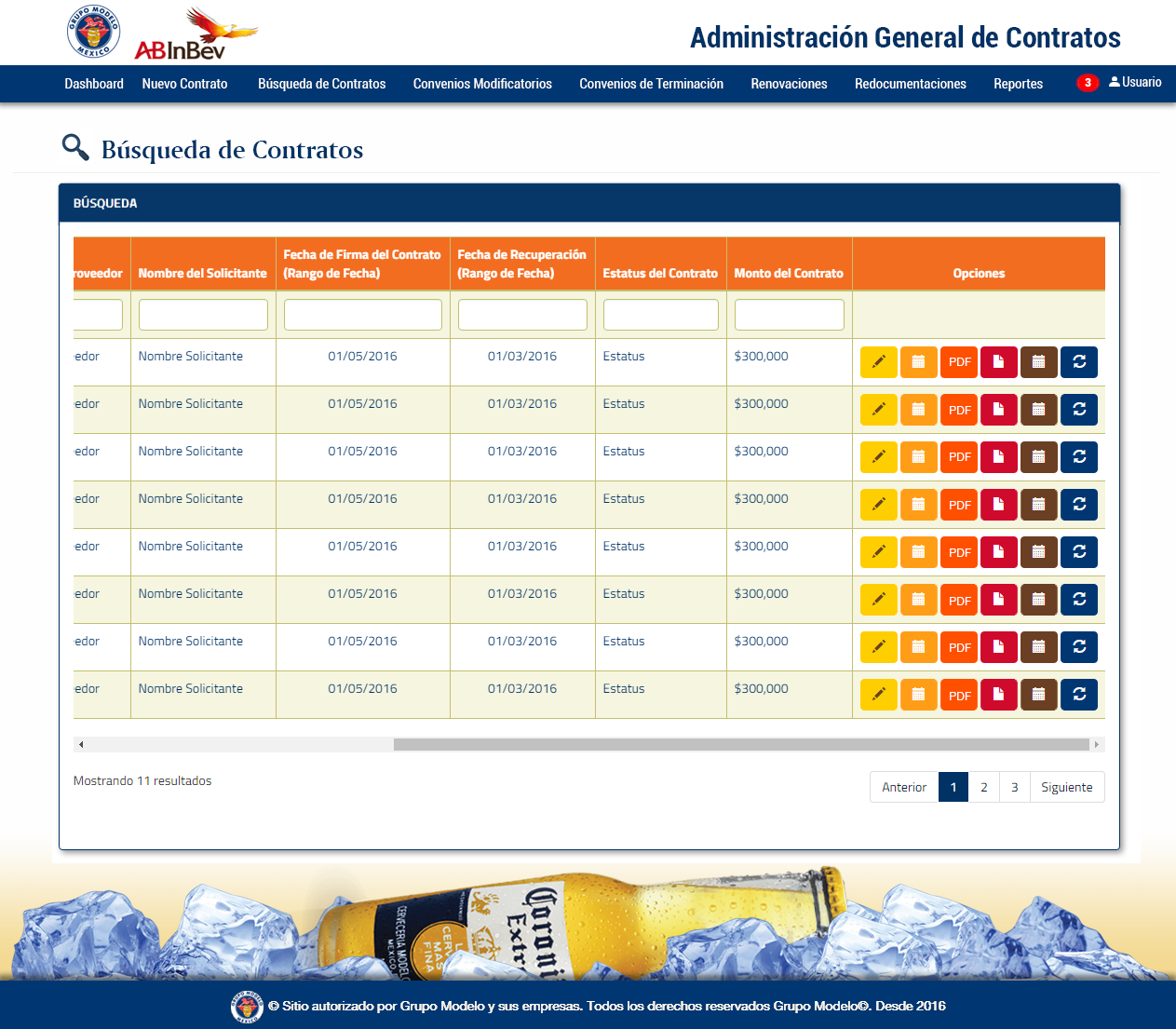The width and height of the screenshot is (1176, 1029).
Task: Open the red notification badge showing 3
Action: (x=1087, y=83)
